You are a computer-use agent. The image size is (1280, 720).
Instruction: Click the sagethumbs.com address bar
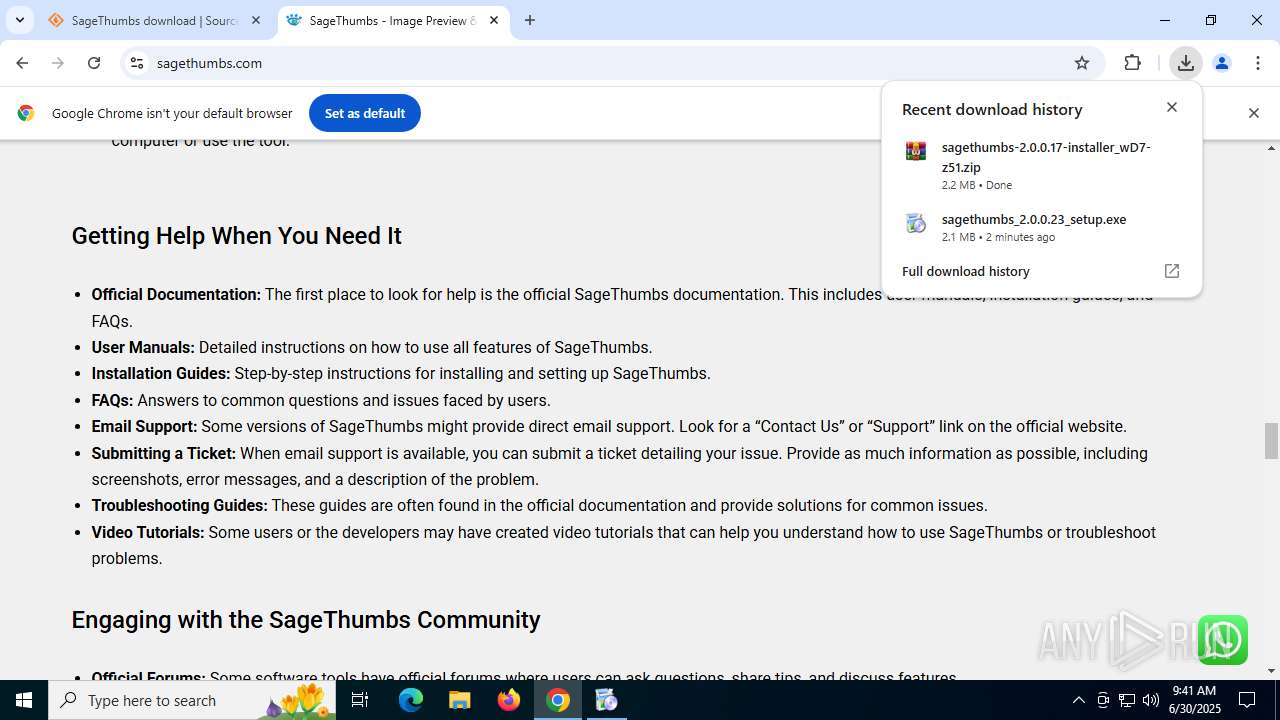point(600,63)
